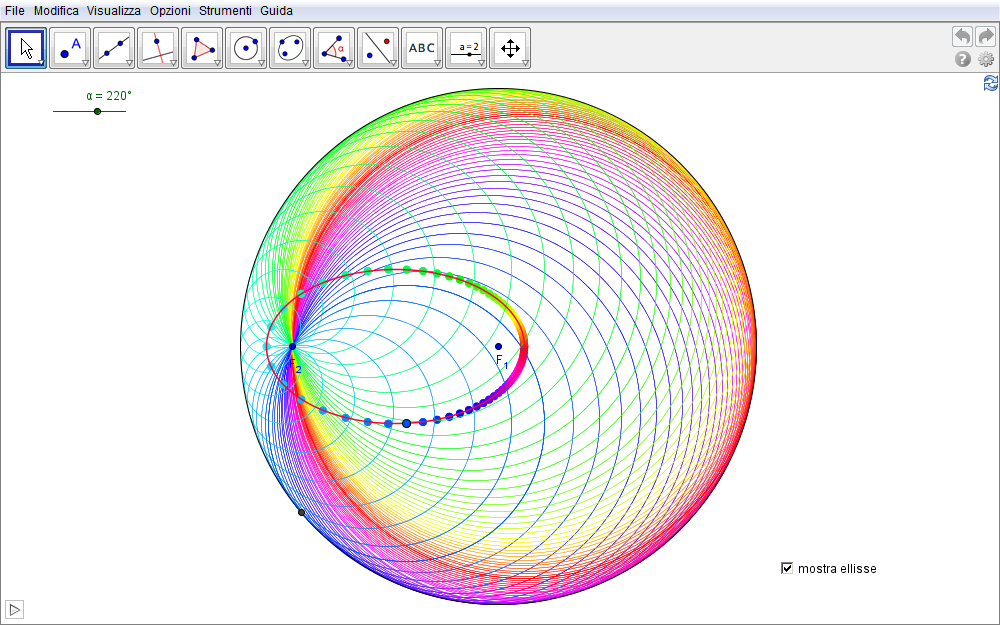
Task: Select the Angle measurement tool
Action: coord(334,47)
